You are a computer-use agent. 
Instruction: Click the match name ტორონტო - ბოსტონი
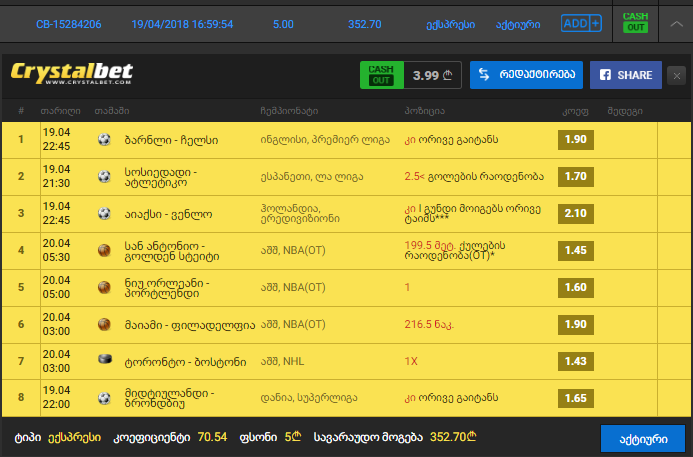coord(185,362)
